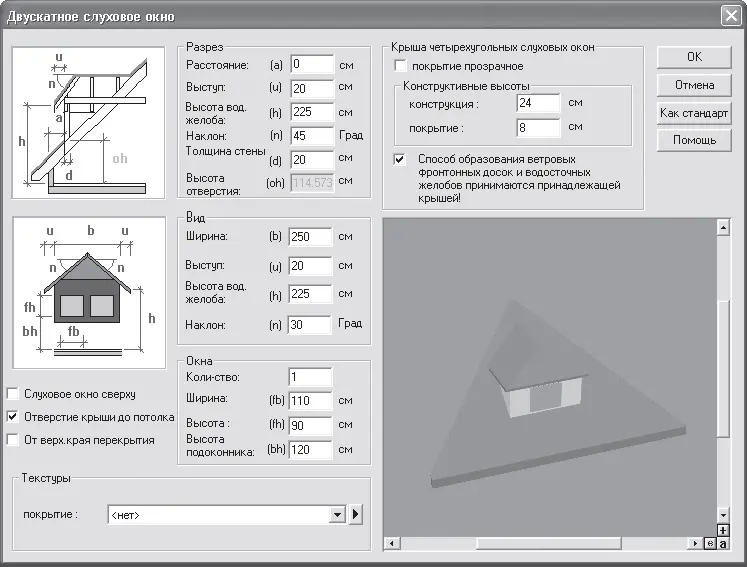Click the arrow button beside the texture dropdown
This screenshot has width=747, height=567.
[355, 515]
